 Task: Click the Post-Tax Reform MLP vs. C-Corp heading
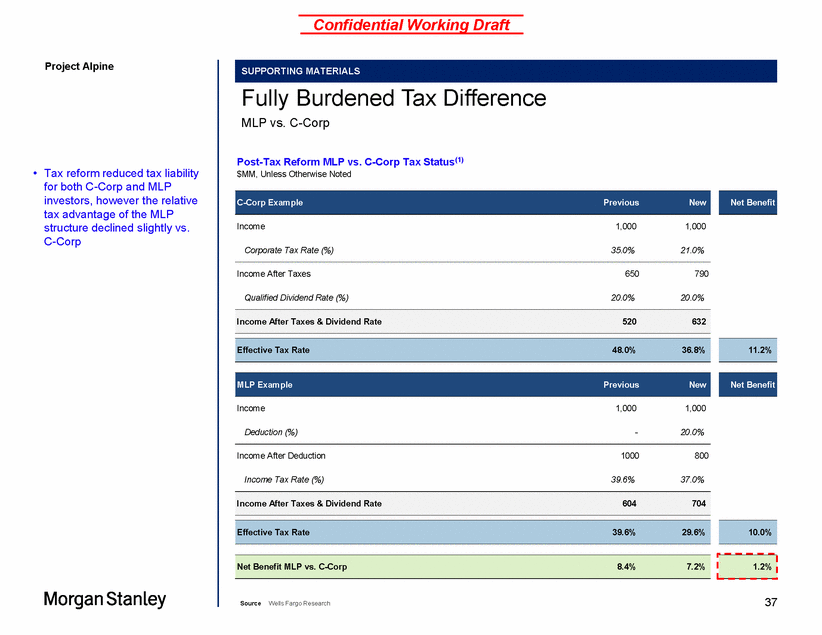tap(350, 161)
